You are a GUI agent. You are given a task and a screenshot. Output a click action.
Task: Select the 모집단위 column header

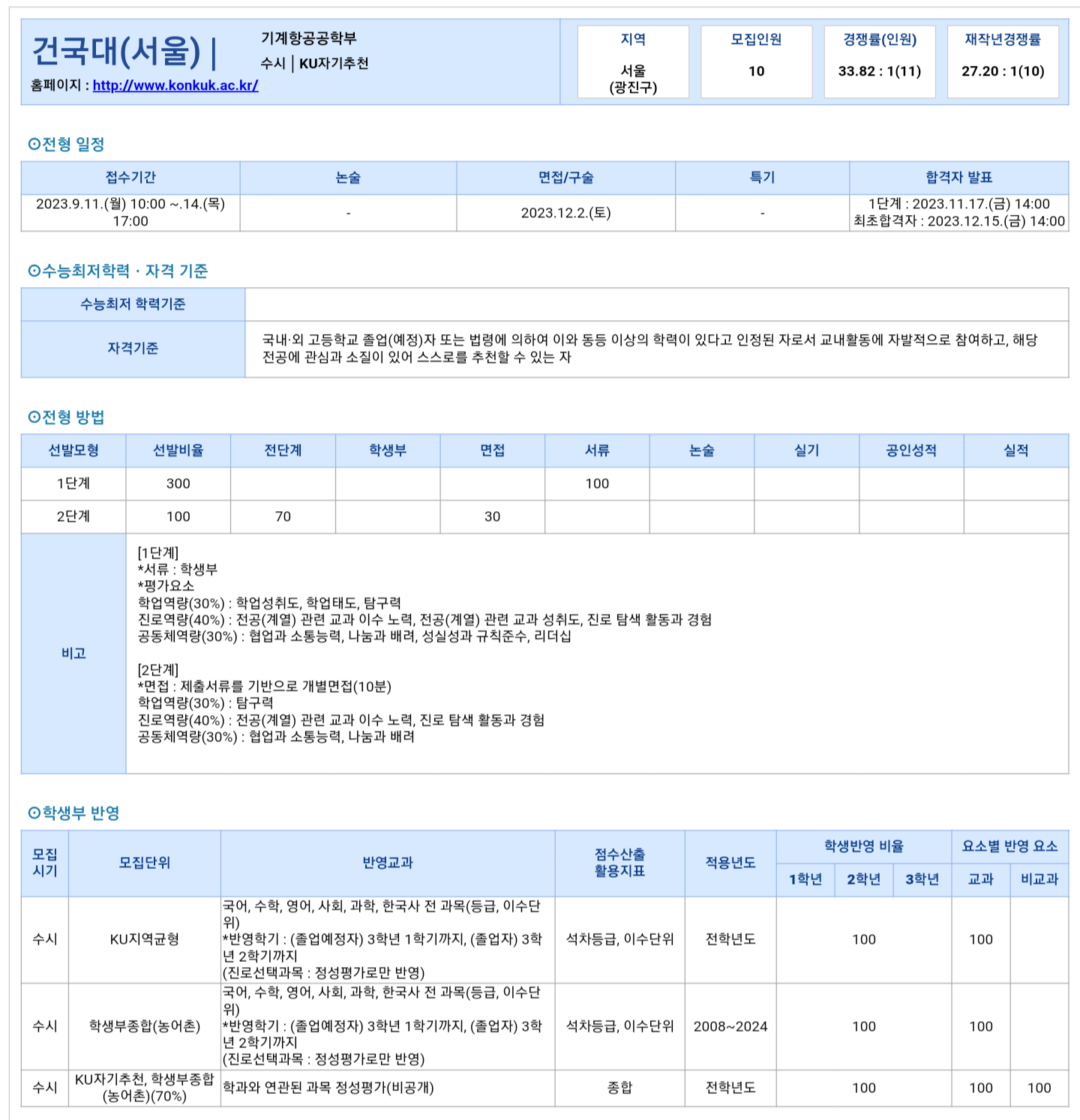tap(145, 864)
